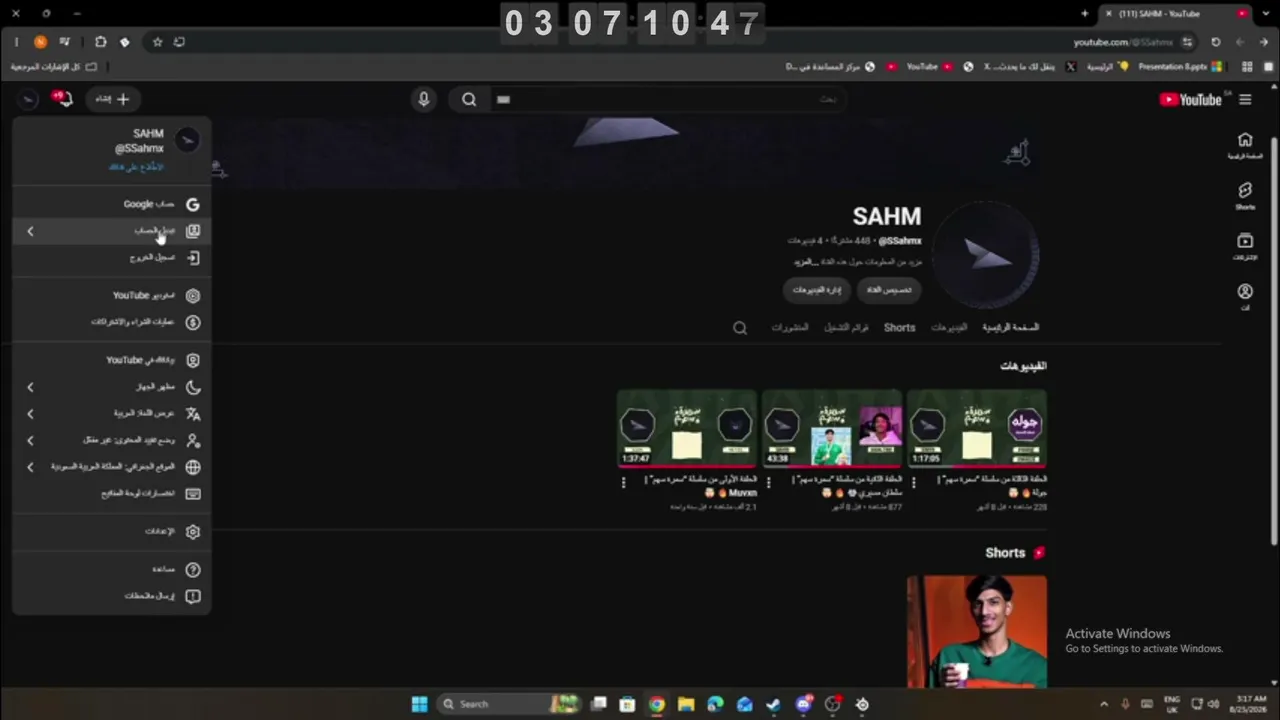This screenshot has height=720, width=1280.
Task: Switch to the channel Playlists tab
Action: [x=846, y=327]
